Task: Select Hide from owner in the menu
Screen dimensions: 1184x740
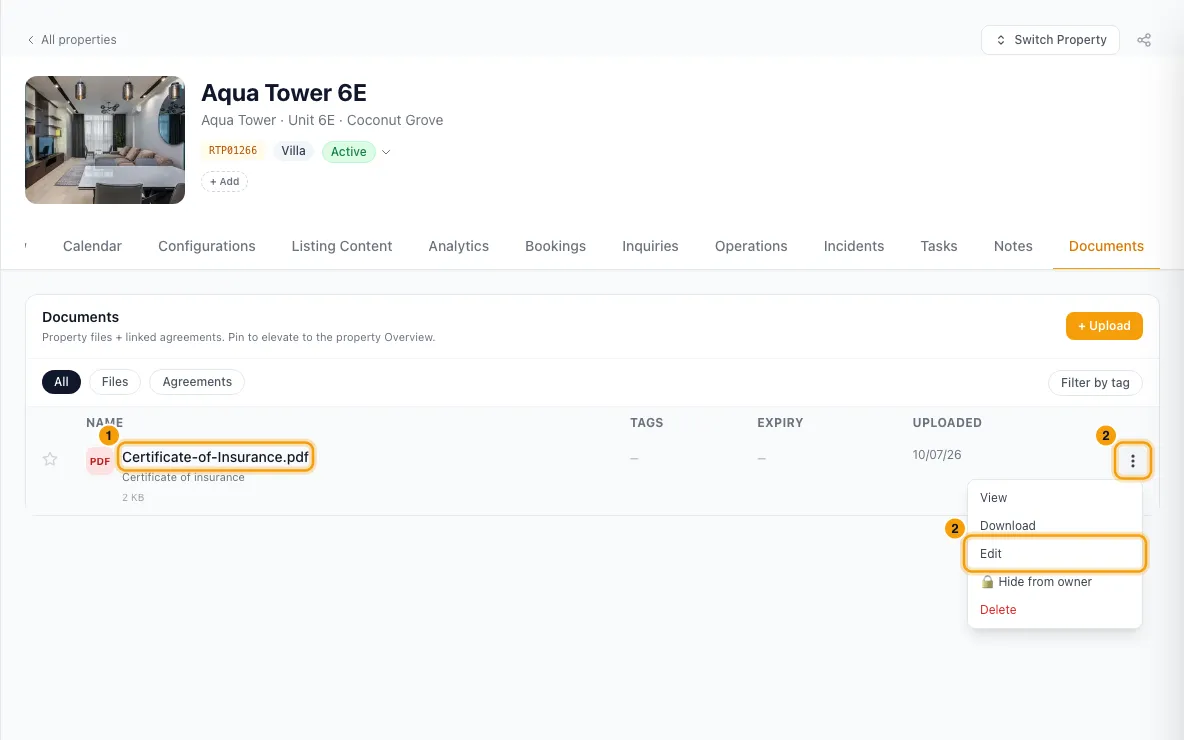Action: (1054, 581)
